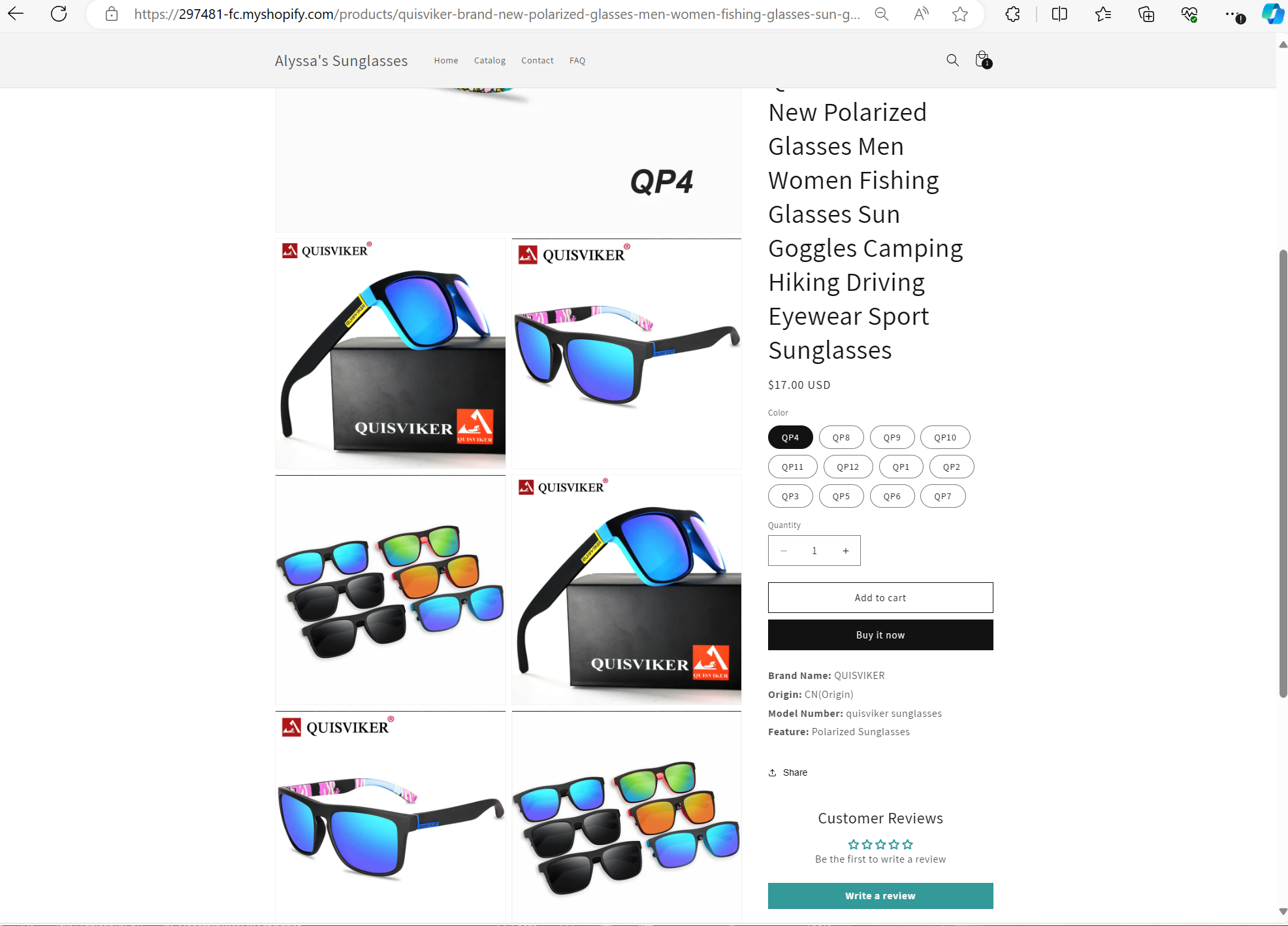Screen dimensions: 1288x926
Task: Click the Read aloud icon
Action: [x=921, y=14]
